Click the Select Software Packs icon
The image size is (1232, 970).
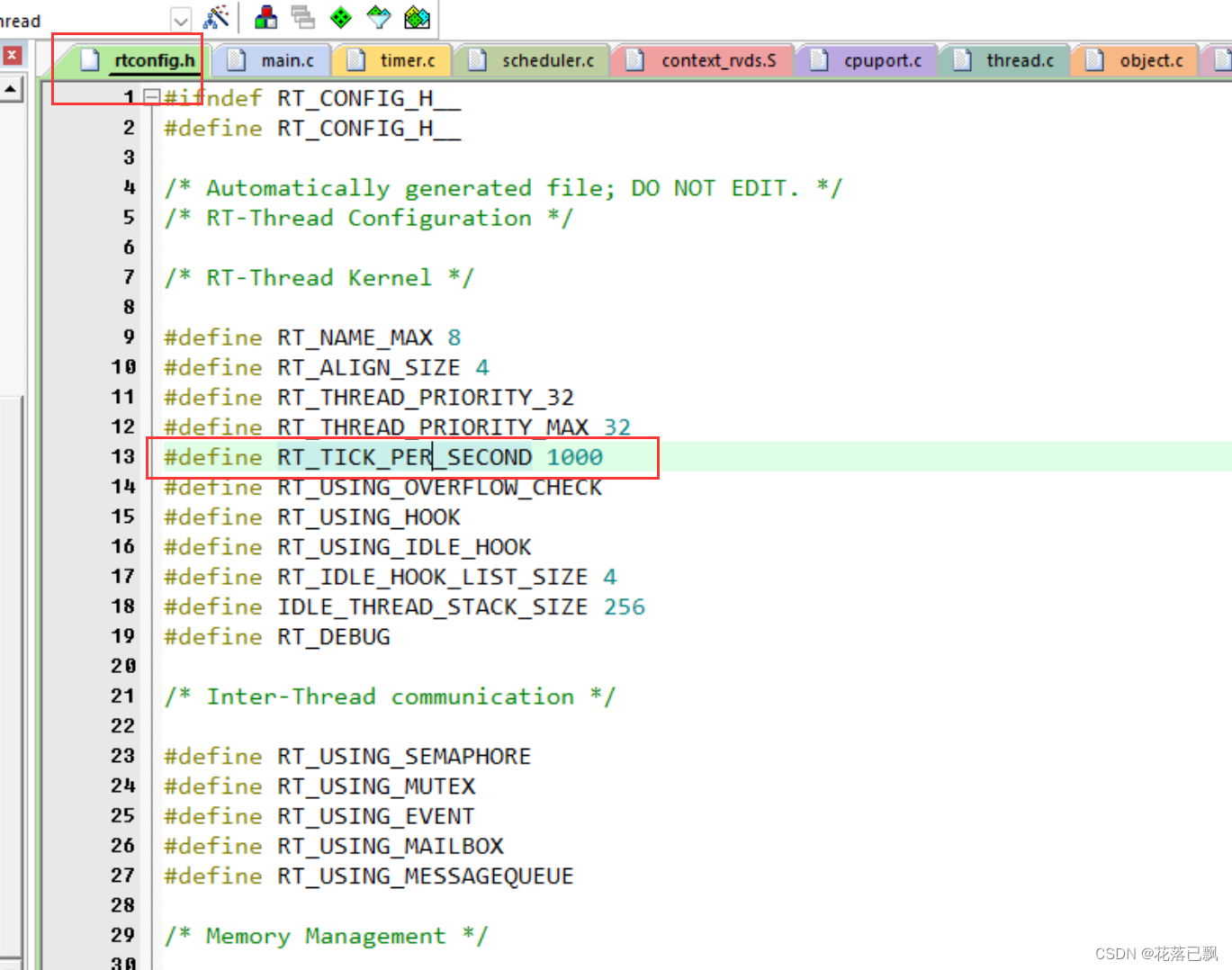(379, 17)
